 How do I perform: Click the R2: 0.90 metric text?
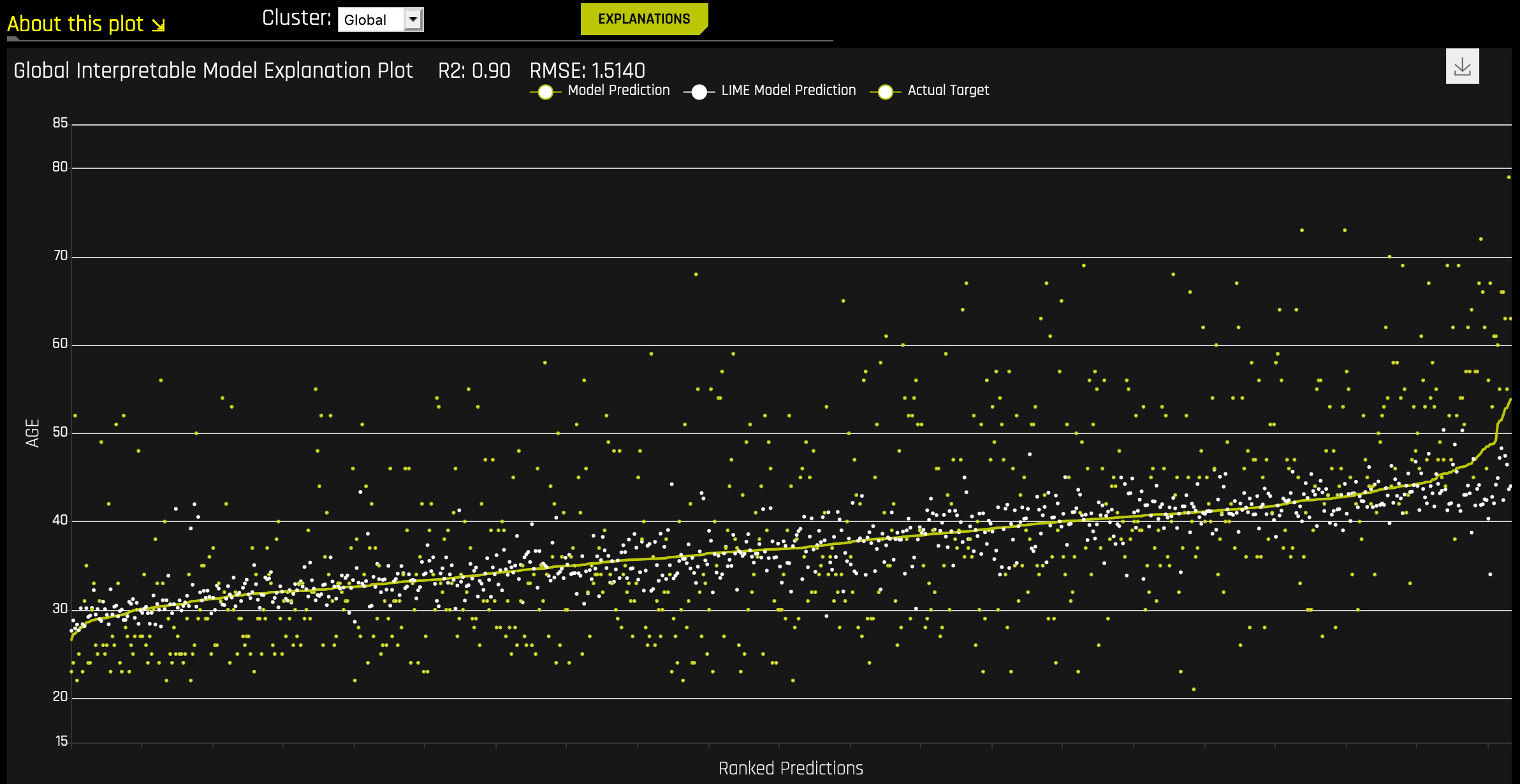pyautogui.click(x=474, y=70)
